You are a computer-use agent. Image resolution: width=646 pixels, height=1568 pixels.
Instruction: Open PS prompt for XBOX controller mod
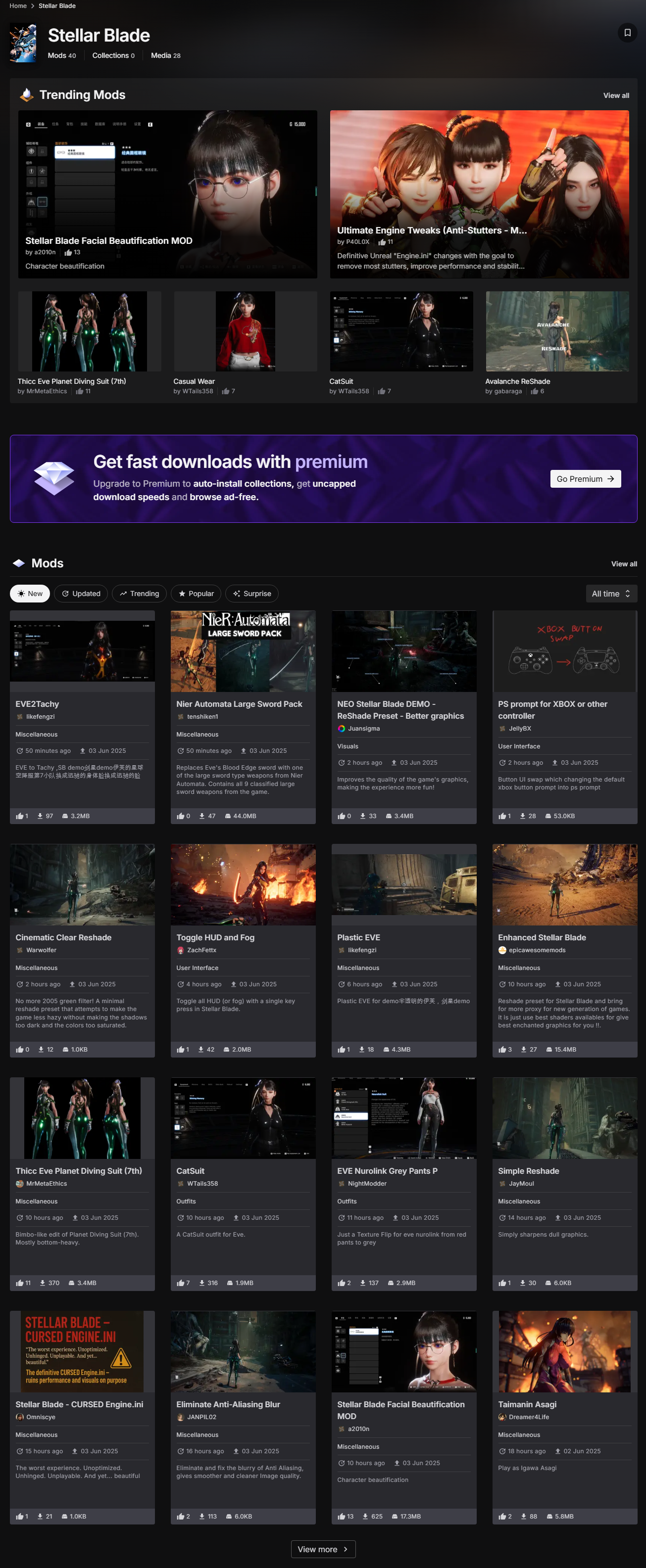pyautogui.click(x=553, y=710)
